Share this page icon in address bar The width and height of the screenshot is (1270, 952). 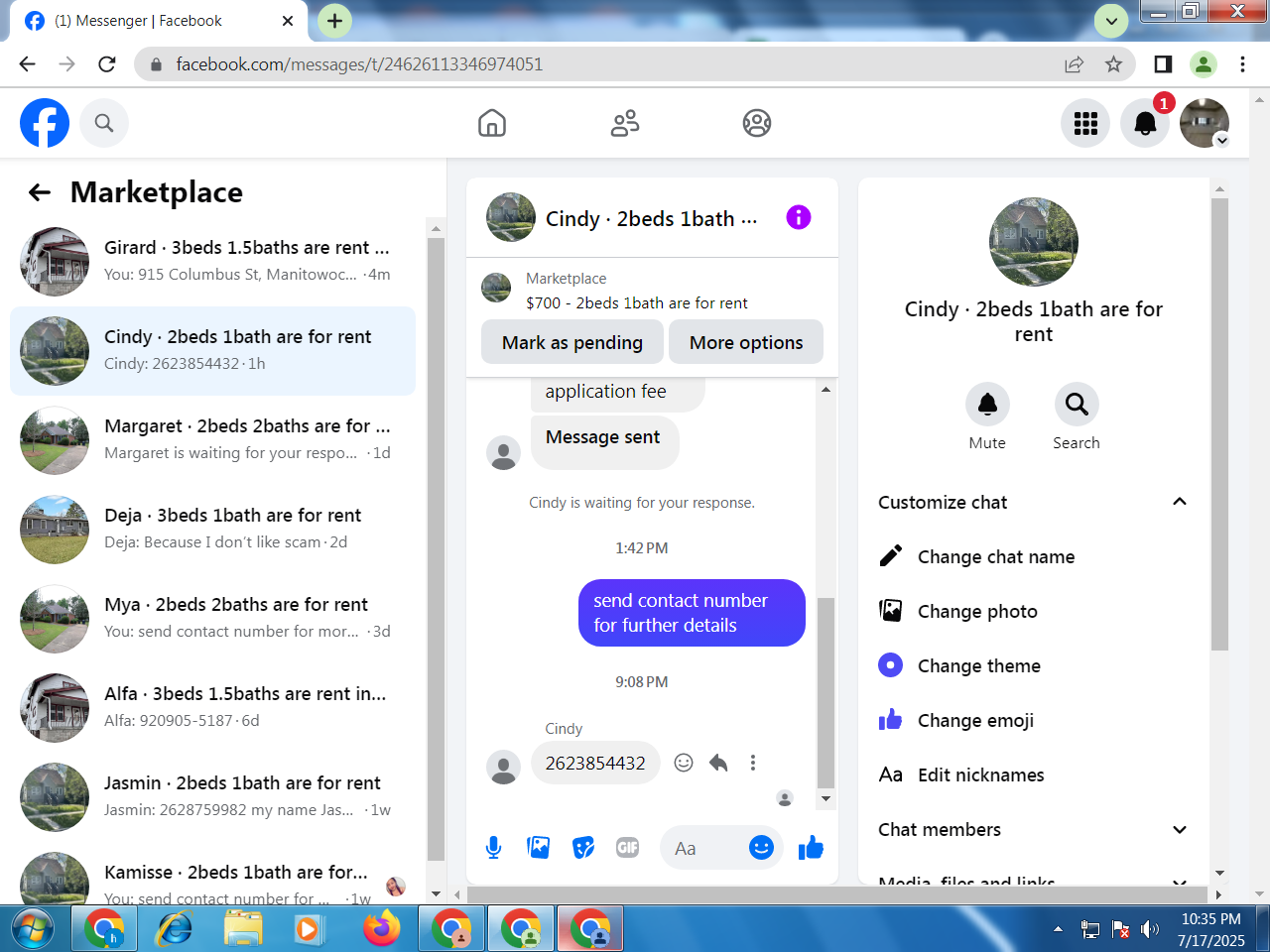(x=1074, y=64)
